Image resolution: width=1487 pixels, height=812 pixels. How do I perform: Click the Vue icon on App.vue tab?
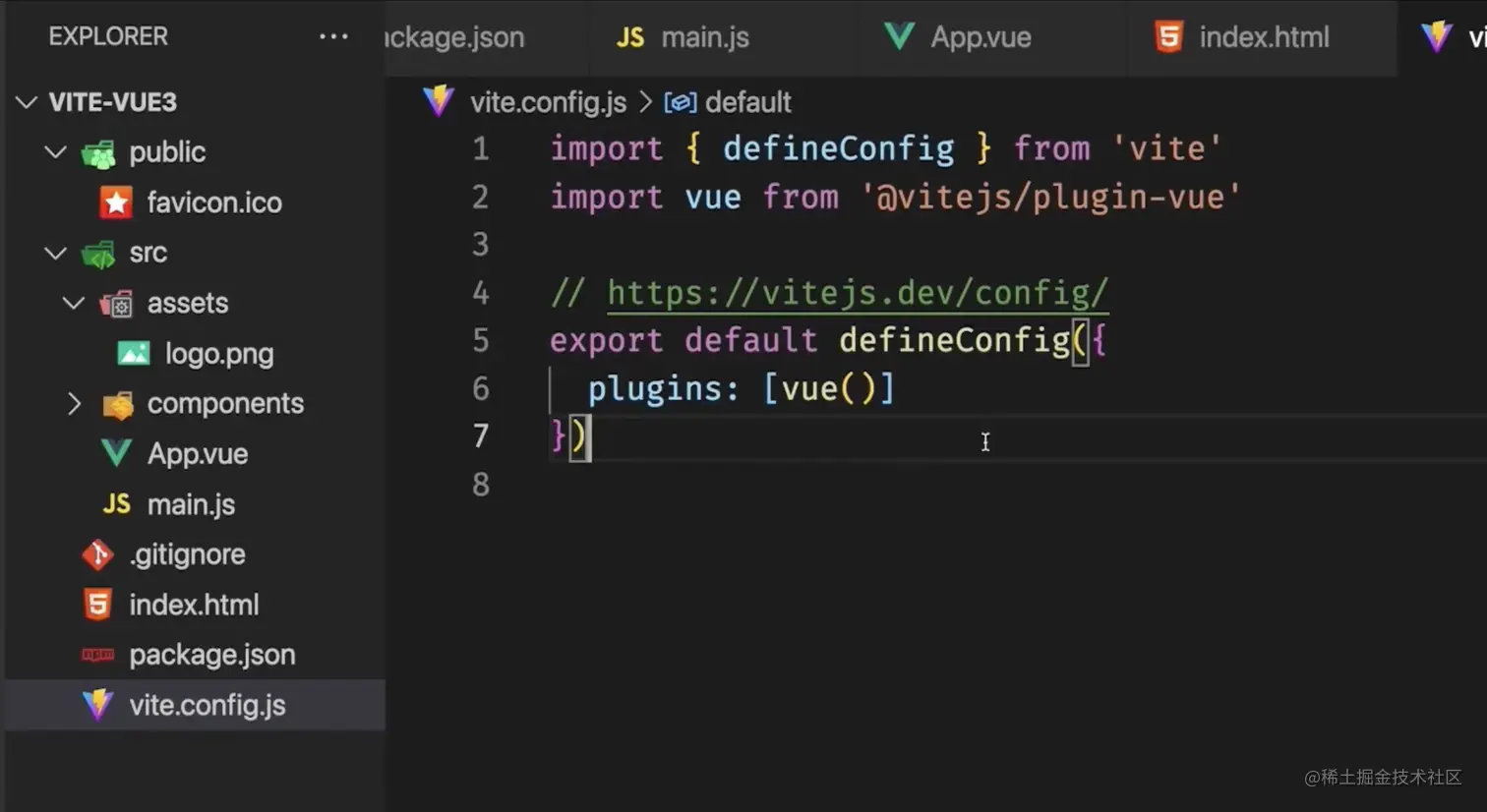(x=899, y=37)
